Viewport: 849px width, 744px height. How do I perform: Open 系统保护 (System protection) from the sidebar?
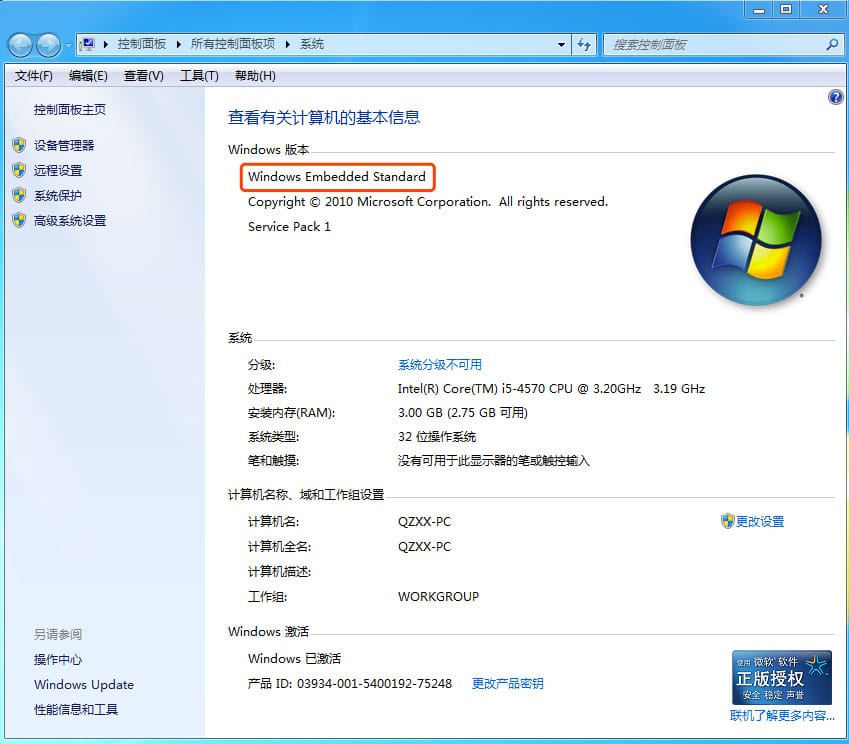coord(58,195)
